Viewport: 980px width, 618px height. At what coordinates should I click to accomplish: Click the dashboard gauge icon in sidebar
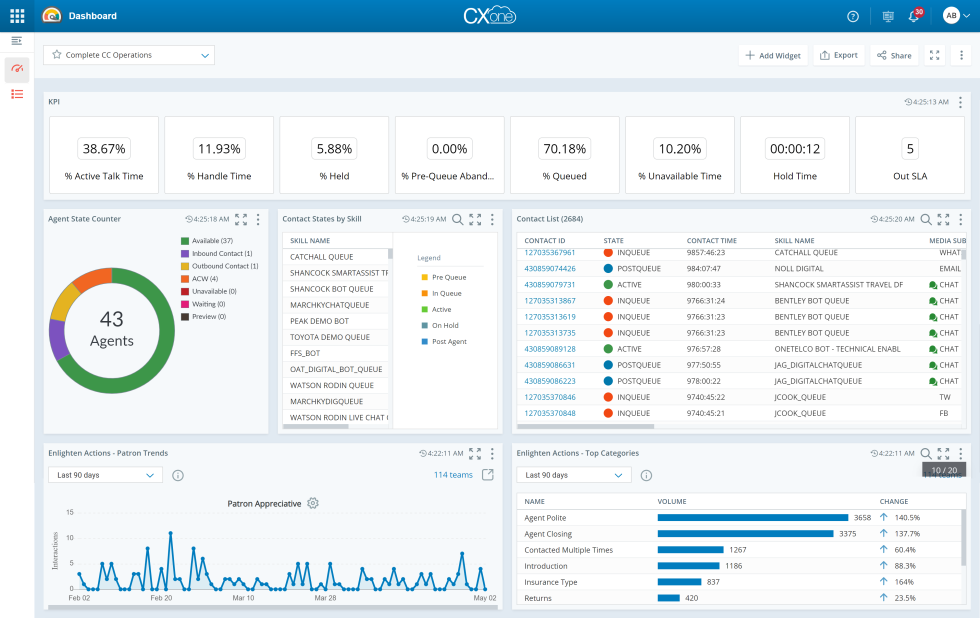(x=17, y=68)
